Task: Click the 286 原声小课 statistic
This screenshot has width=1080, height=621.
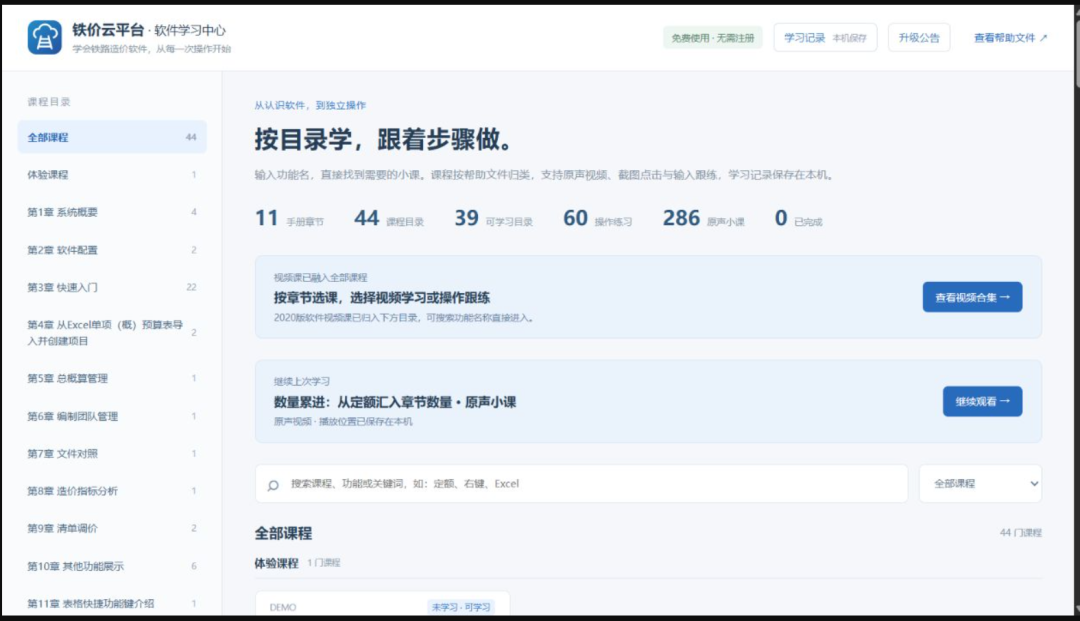Action: (703, 218)
